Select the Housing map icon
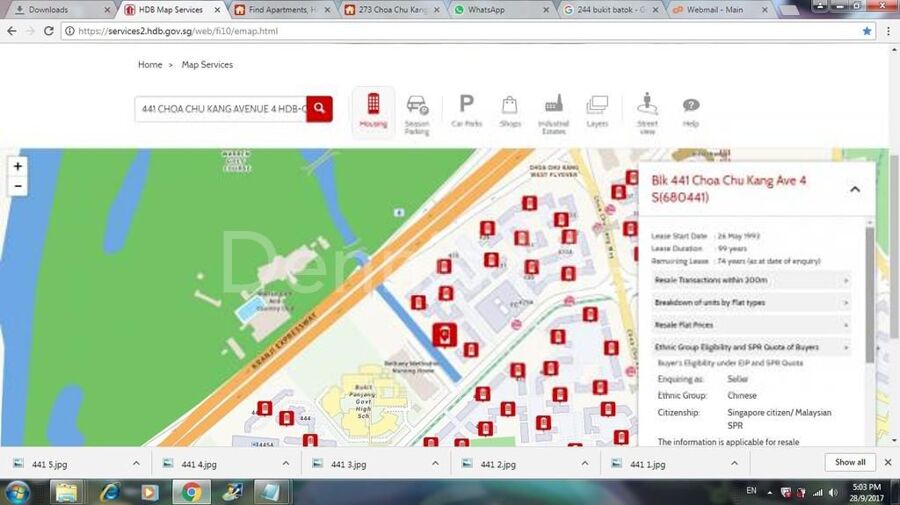 pyautogui.click(x=373, y=112)
